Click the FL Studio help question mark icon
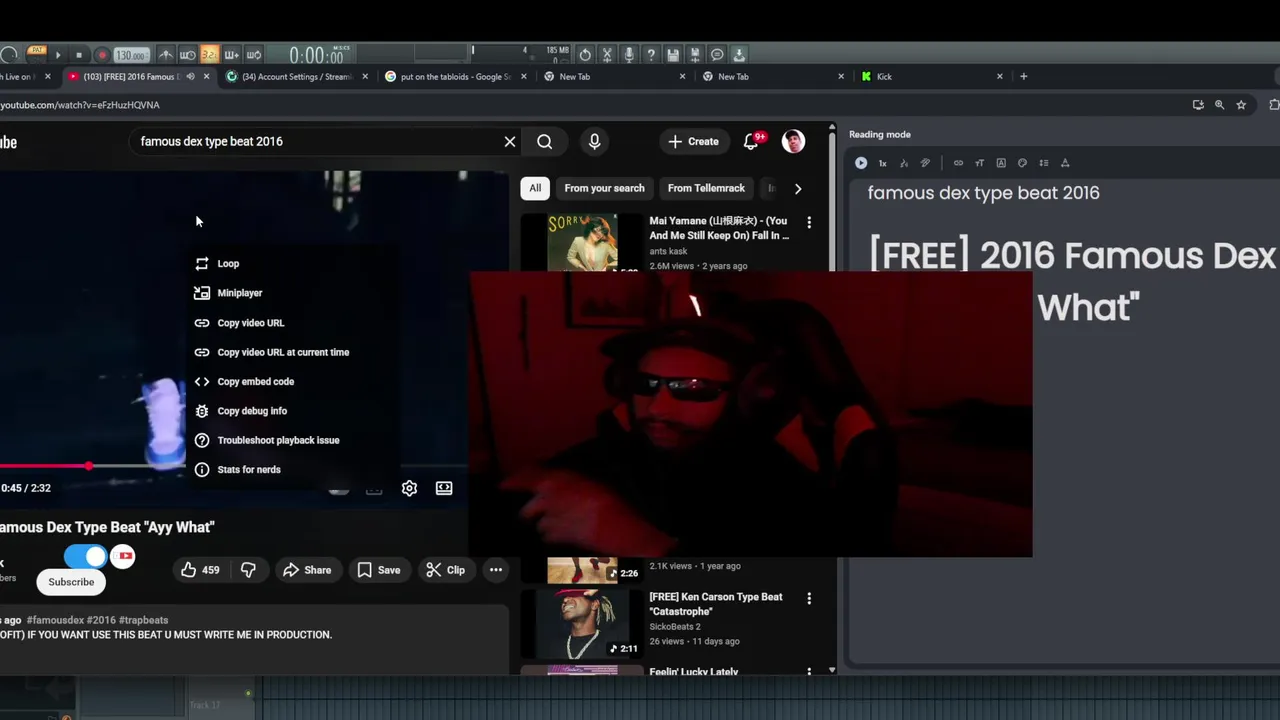Image resolution: width=1280 pixels, height=720 pixels. [x=651, y=55]
